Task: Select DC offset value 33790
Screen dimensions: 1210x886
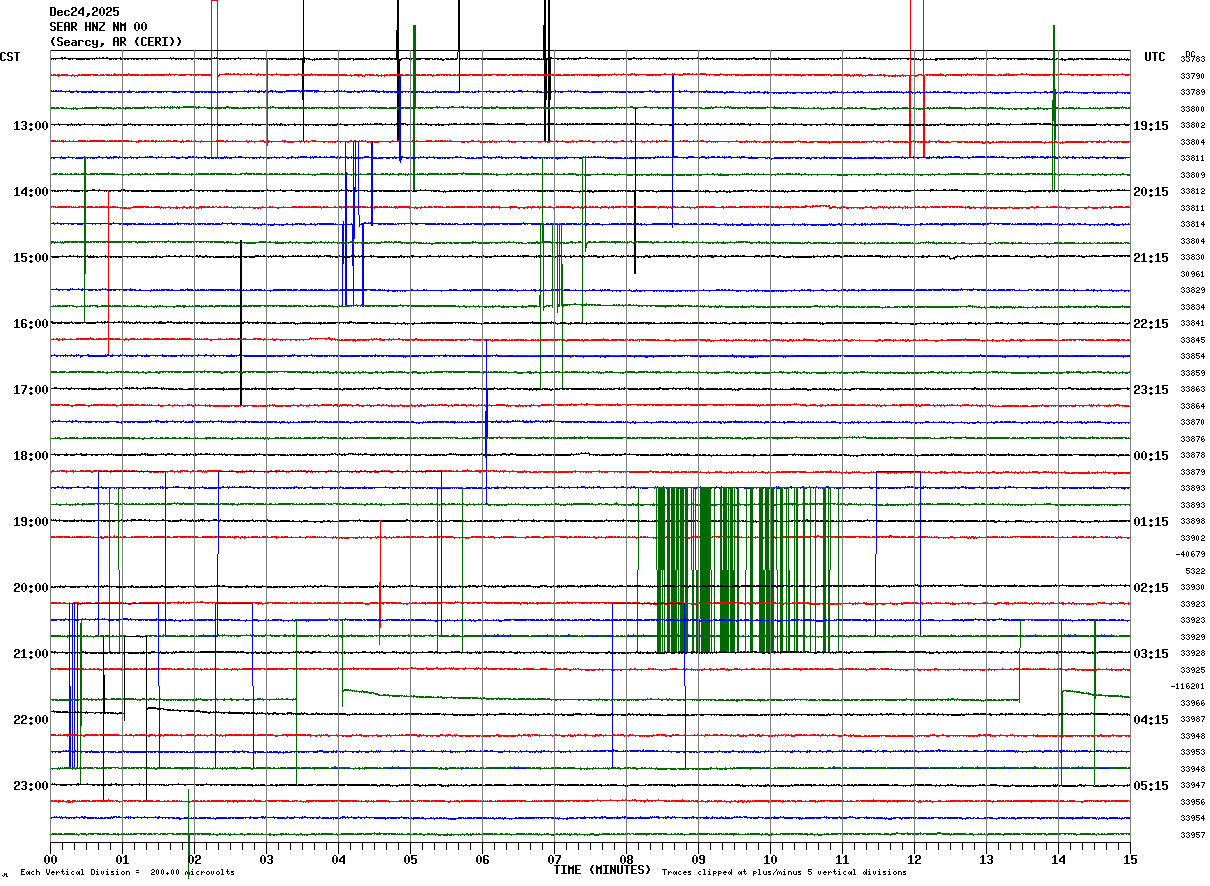Action: 1192,76
